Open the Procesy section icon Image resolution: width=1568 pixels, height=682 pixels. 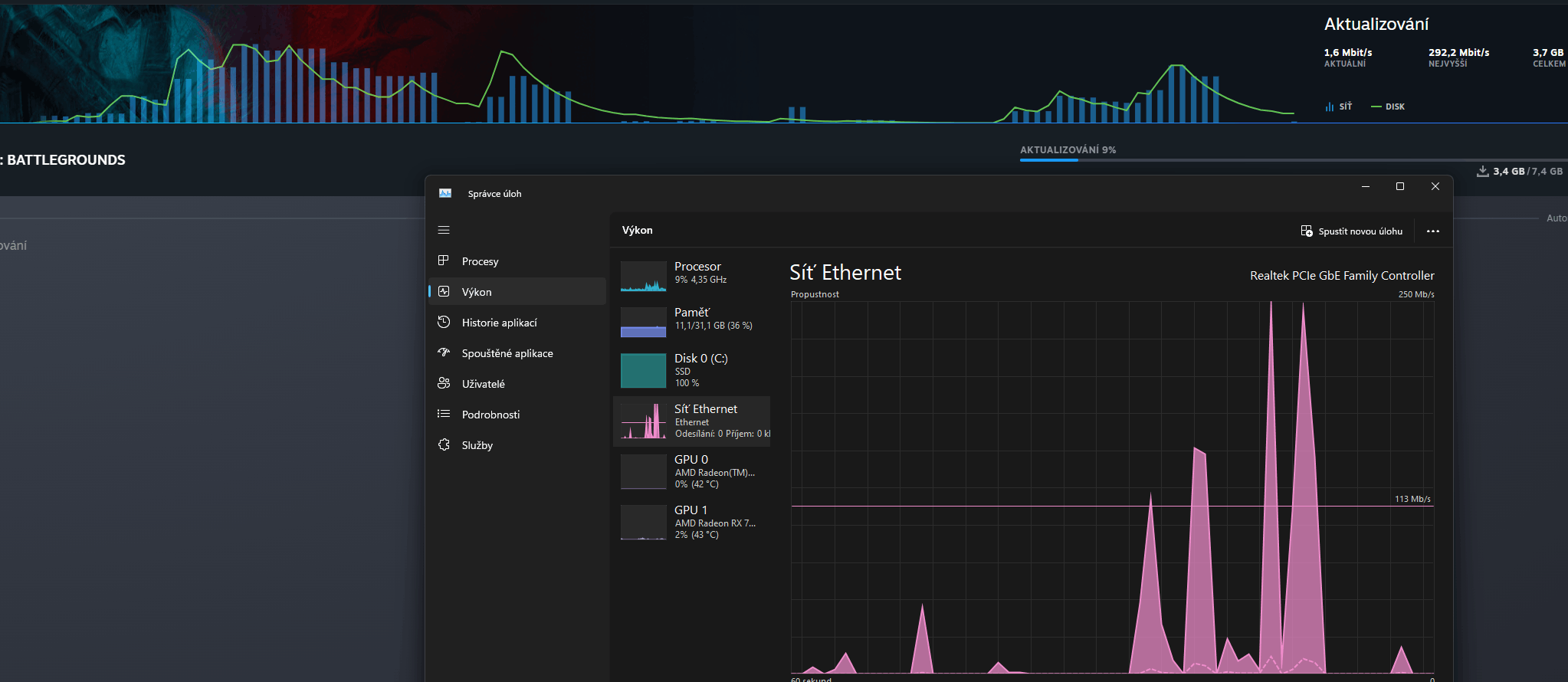444,261
